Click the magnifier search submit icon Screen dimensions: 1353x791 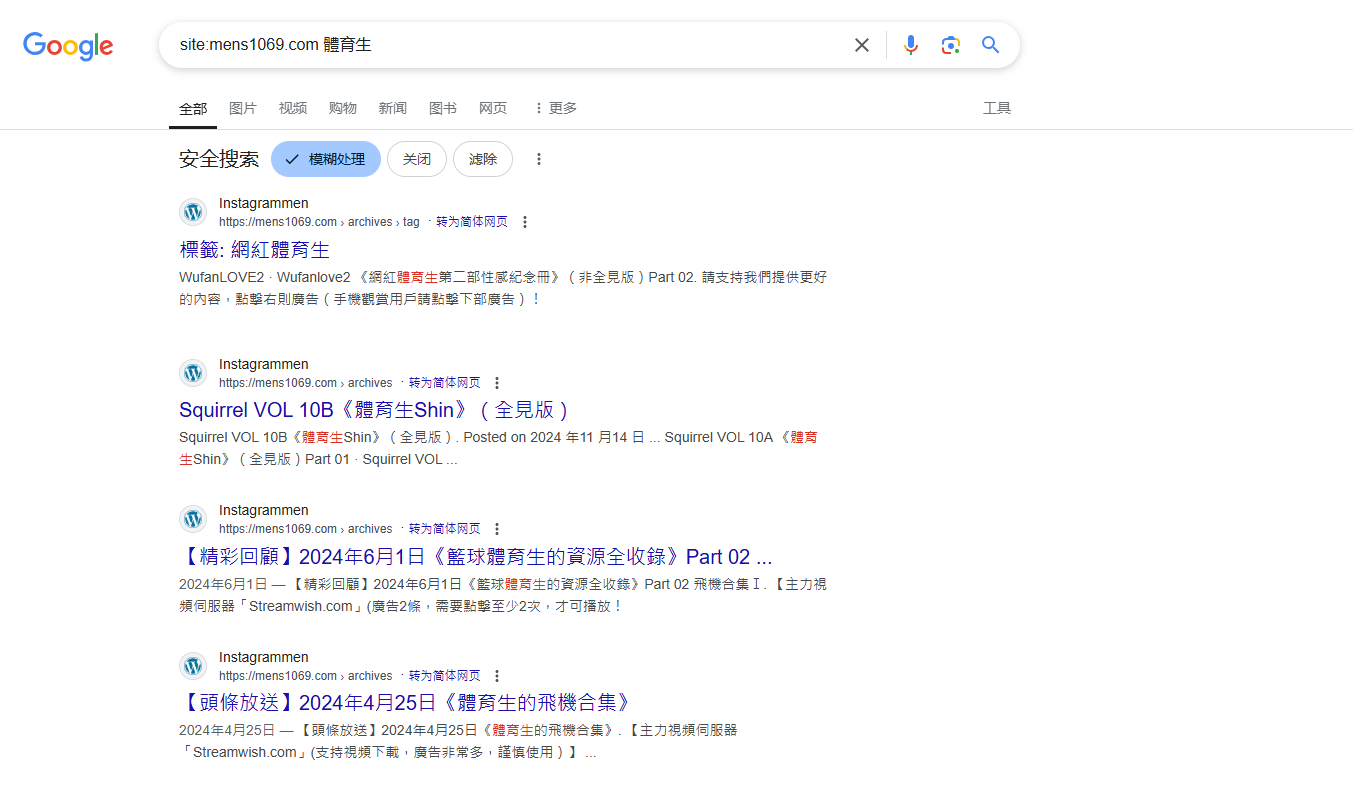(990, 45)
